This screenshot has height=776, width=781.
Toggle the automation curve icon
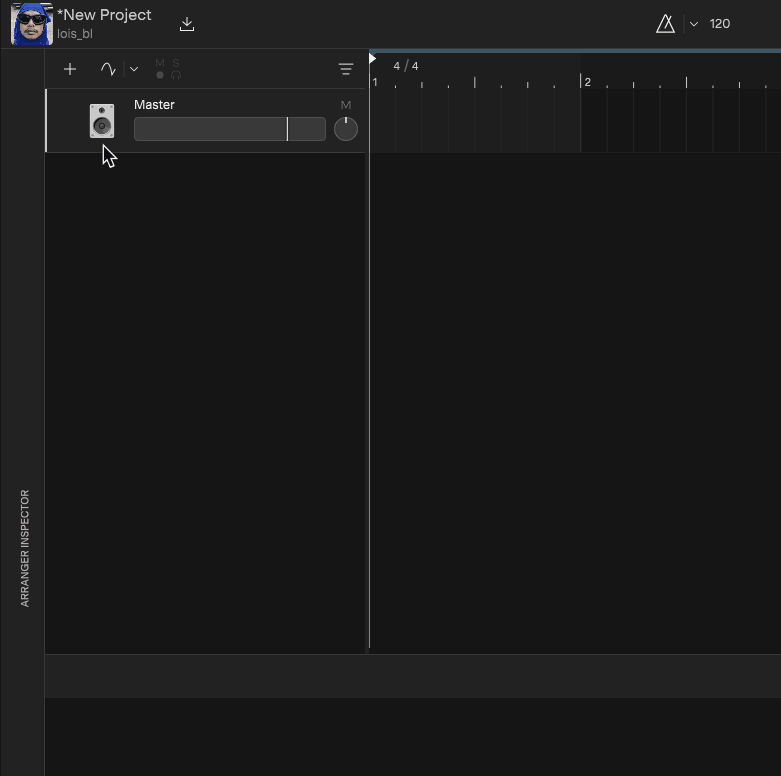[x=108, y=69]
